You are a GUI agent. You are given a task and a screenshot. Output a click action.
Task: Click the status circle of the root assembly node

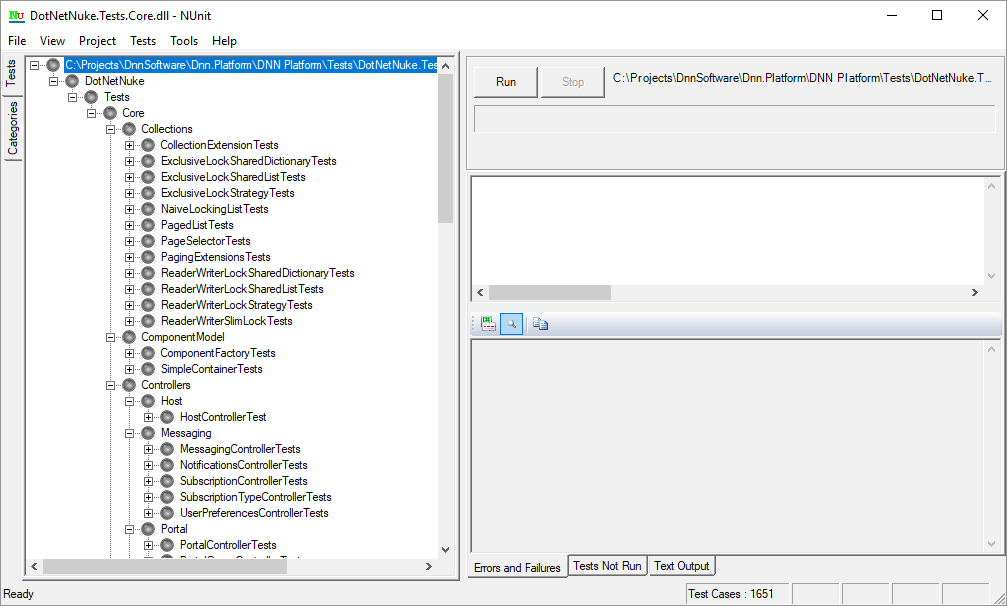point(53,65)
